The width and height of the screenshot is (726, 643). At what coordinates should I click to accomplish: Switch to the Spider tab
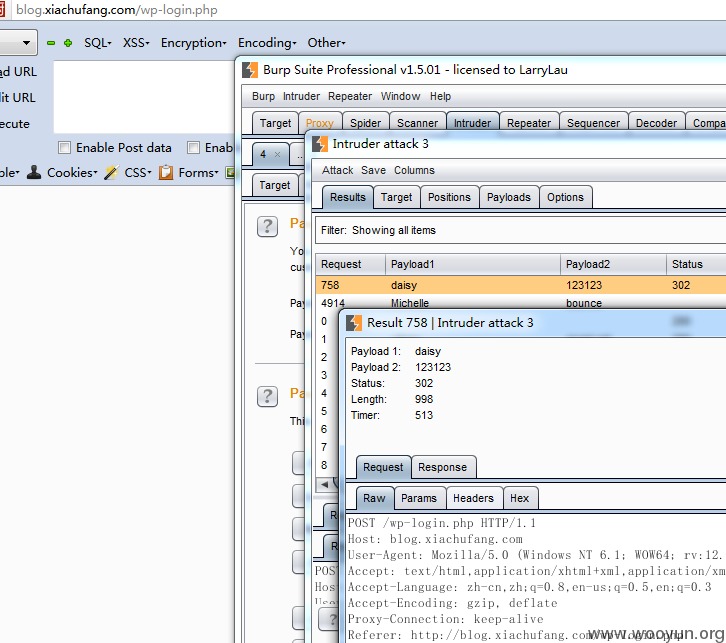pos(365,123)
